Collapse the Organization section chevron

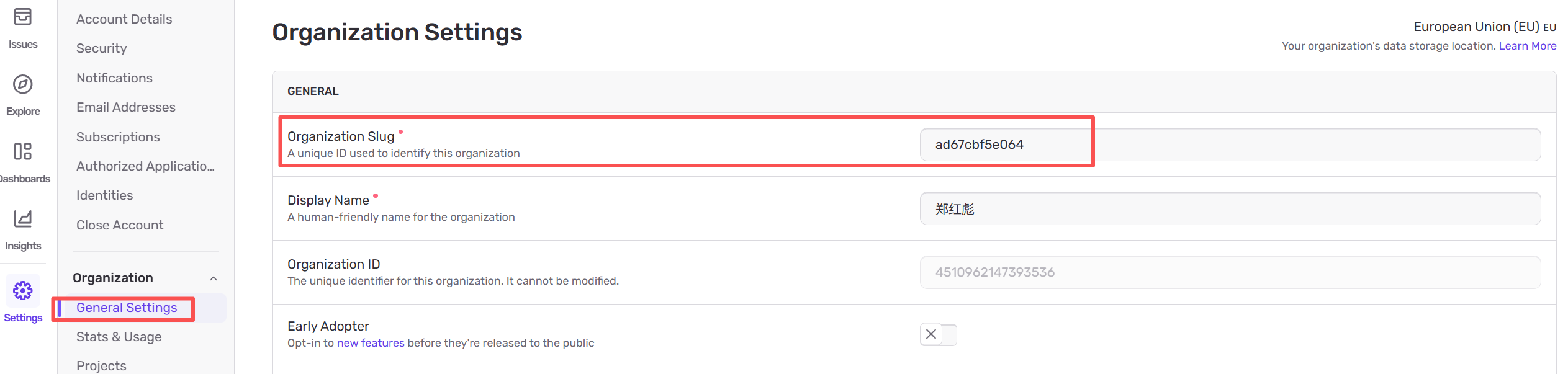(x=214, y=278)
